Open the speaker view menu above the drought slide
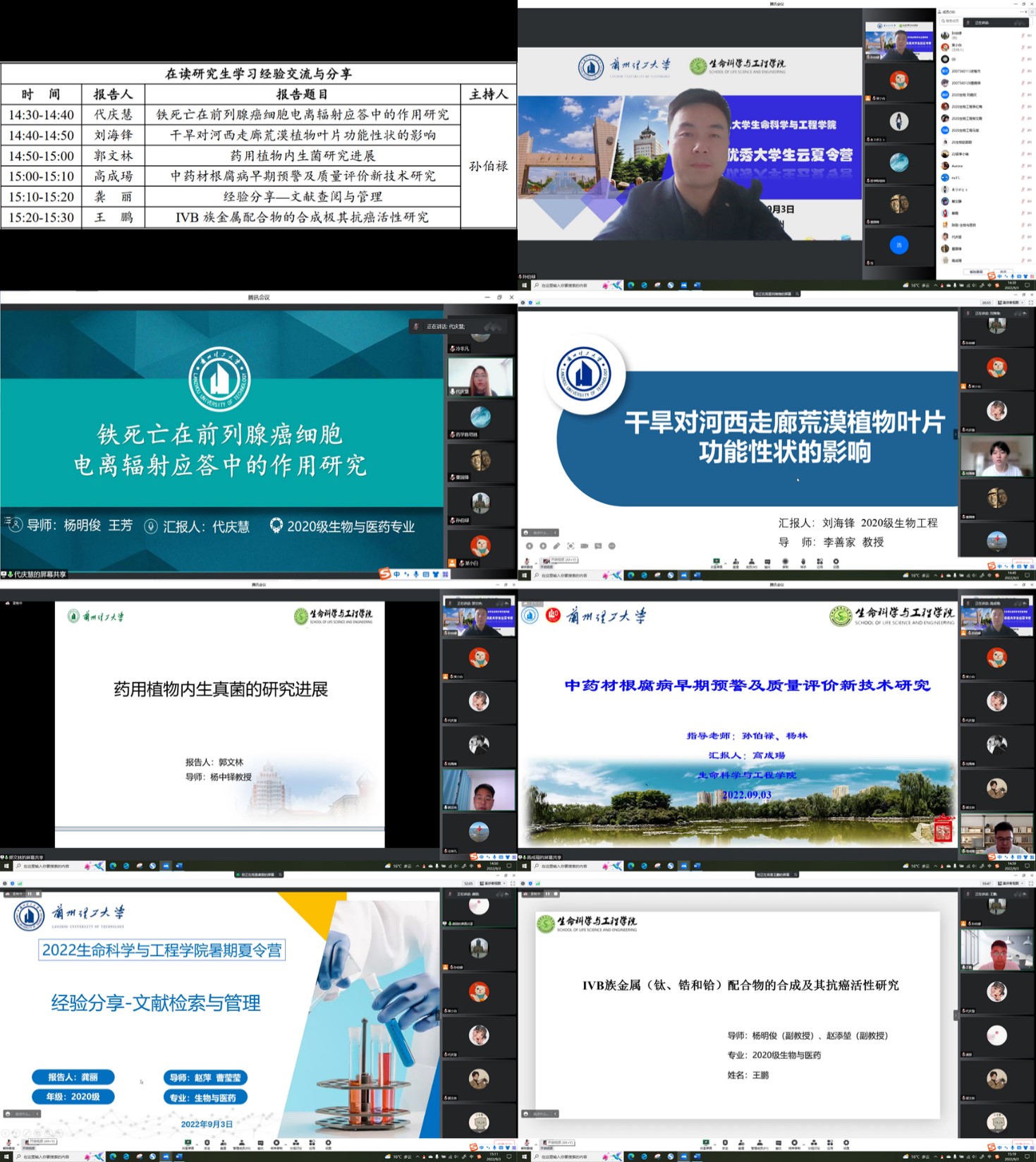The image size is (1036, 1162). click(1009, 303)
